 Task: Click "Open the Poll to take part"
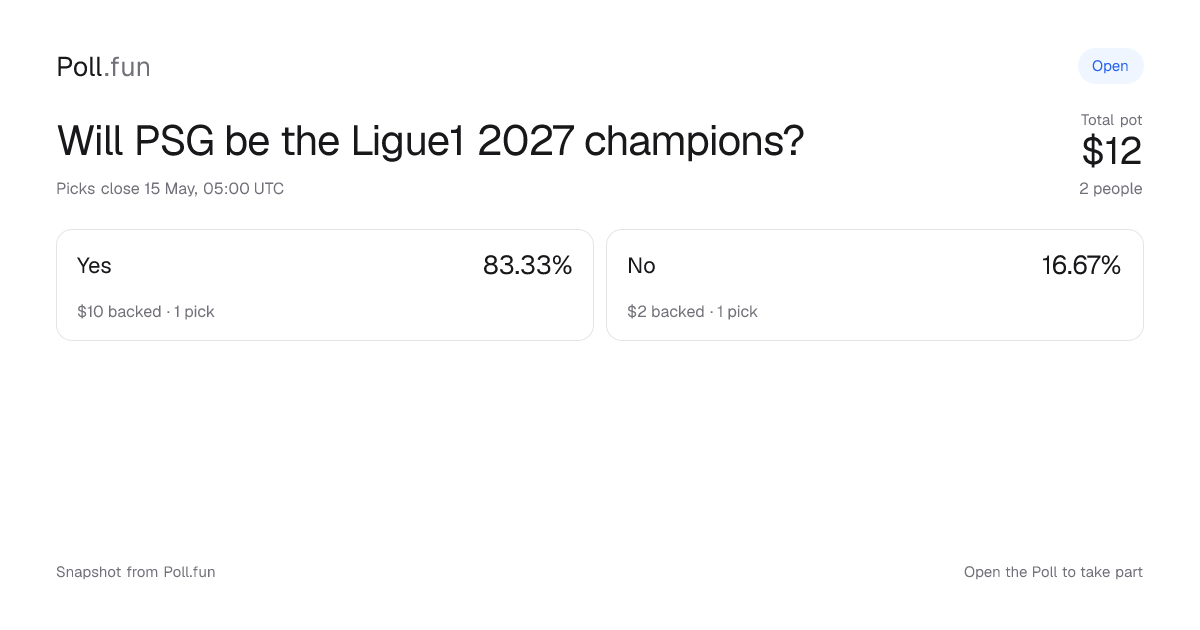pyautogui.click(x=1053, y=572)
